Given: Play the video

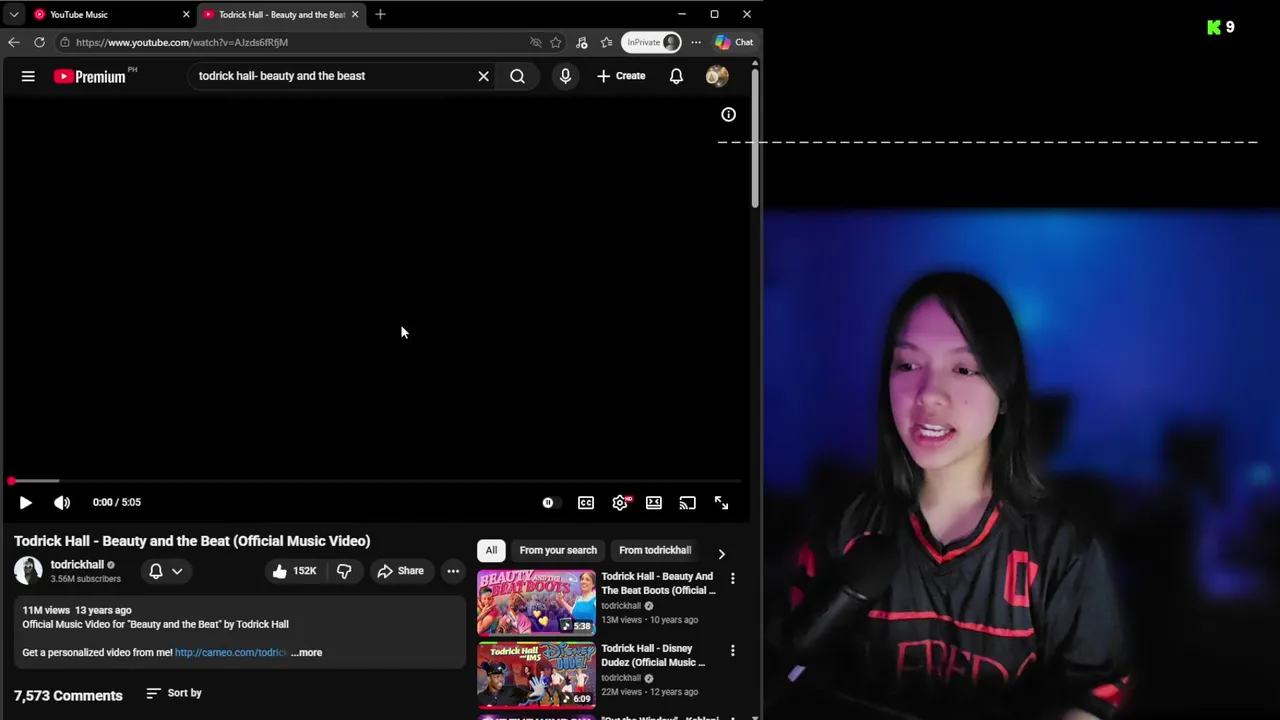Looking at the screenshot, I should [26, 503].
